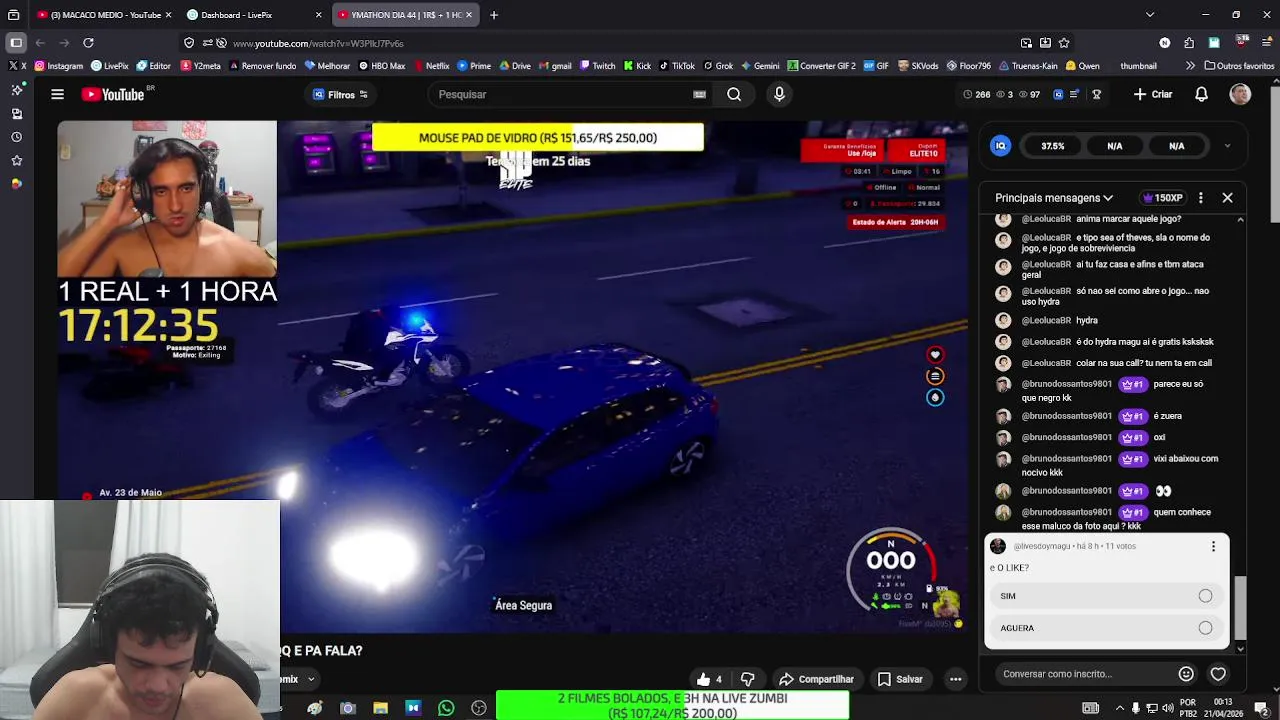Open the emoji picker in chat
Screen dimensions: 1280x720
click(1186, 674)
